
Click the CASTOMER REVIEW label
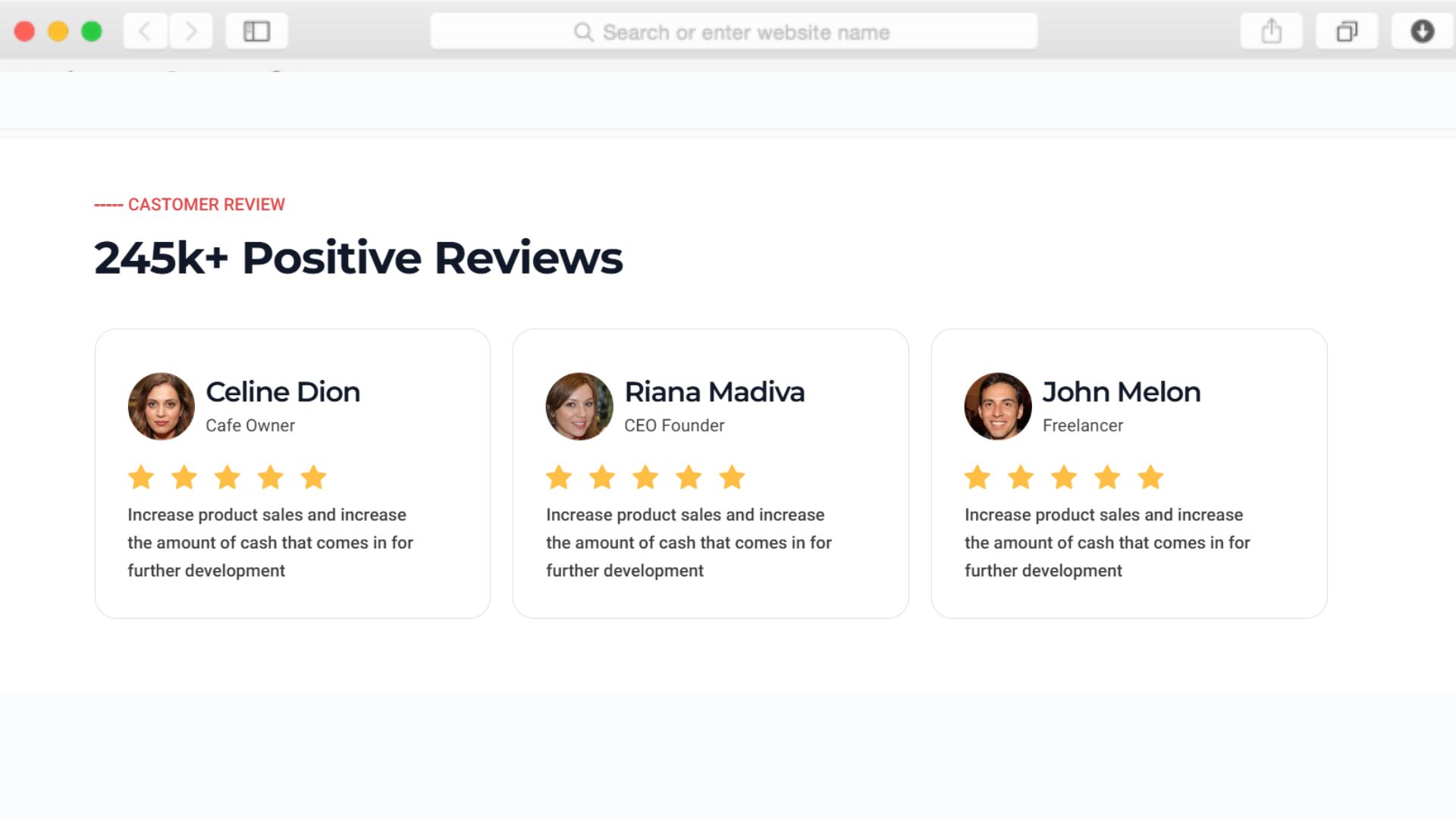pyautogui.click(x=206, y=205)
